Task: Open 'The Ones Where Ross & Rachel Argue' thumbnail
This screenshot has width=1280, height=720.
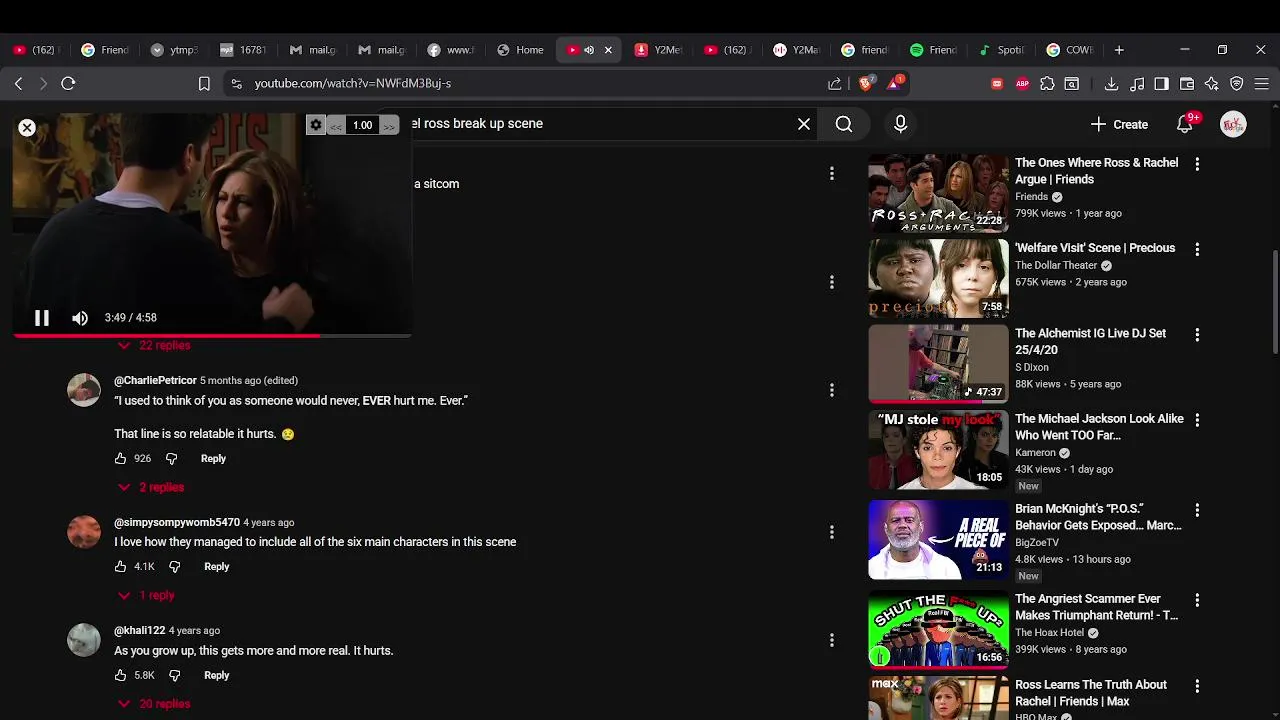Action: (938, 192)
